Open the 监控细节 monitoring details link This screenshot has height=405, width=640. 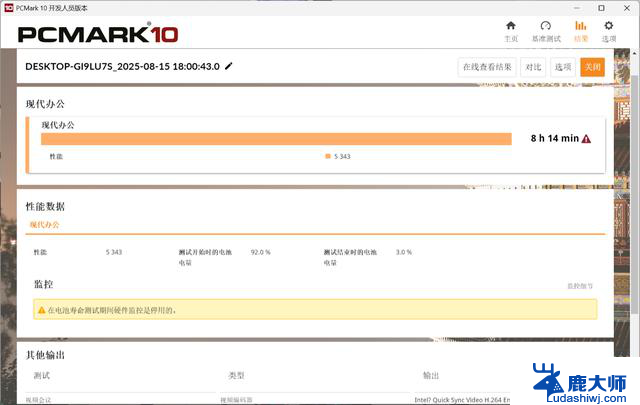tap(580, 286)
